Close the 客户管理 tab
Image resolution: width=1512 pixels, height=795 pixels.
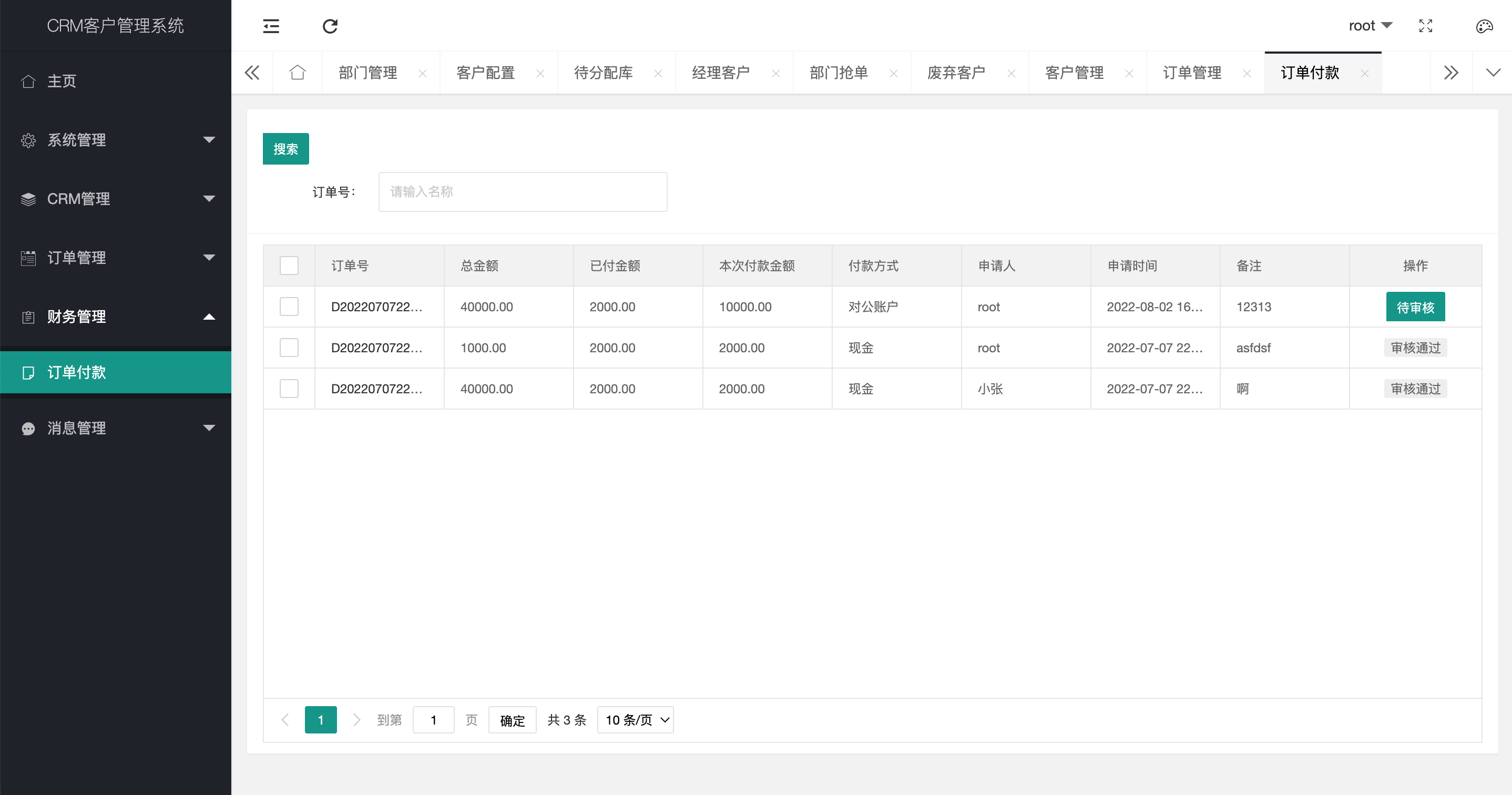pos(1129,74)
